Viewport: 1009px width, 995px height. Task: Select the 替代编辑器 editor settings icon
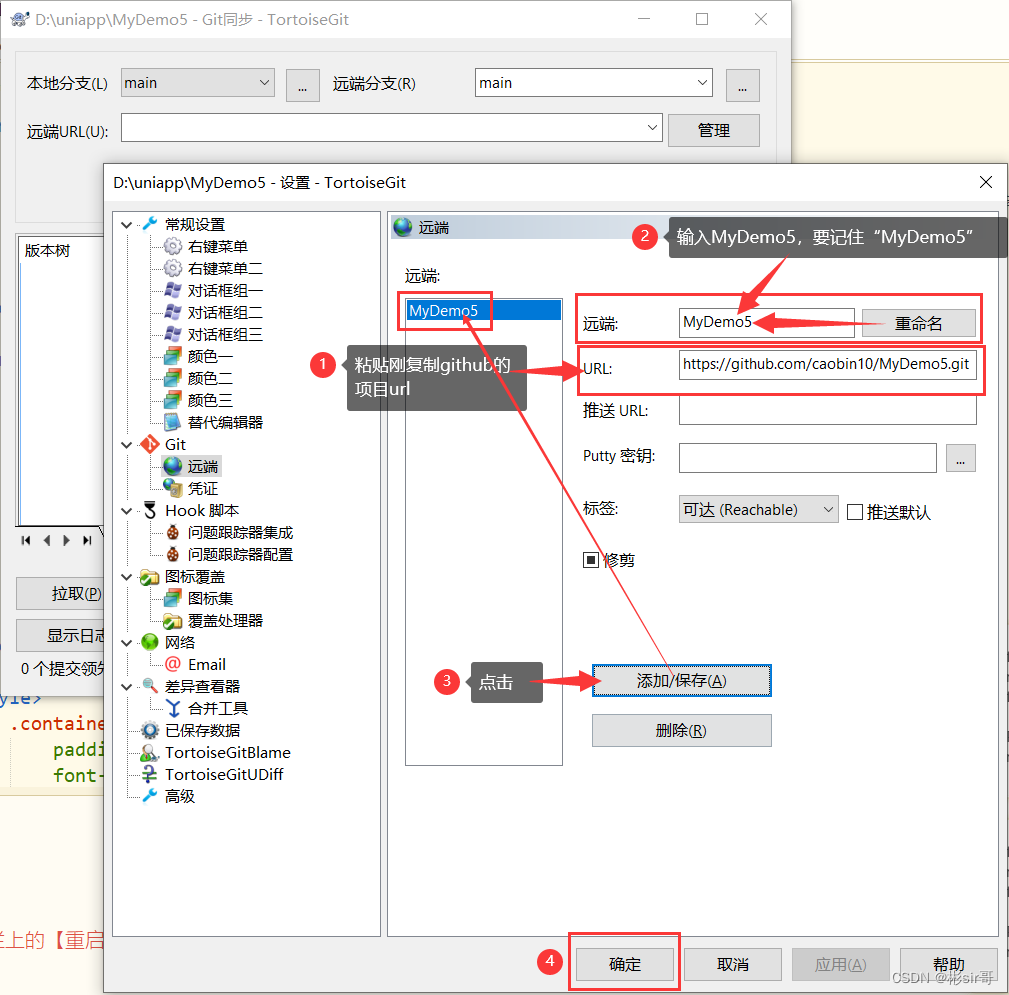[170, 422]
